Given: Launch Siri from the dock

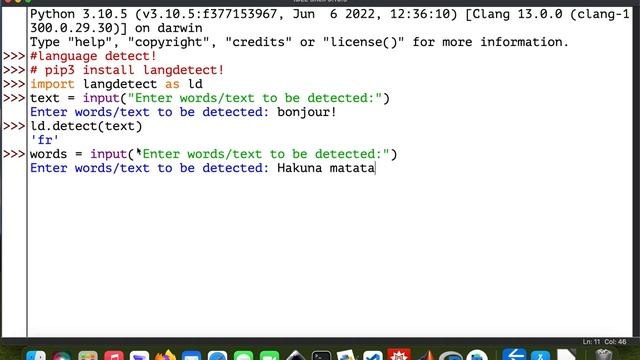Looking at the screenshot, I should [62, 356].
